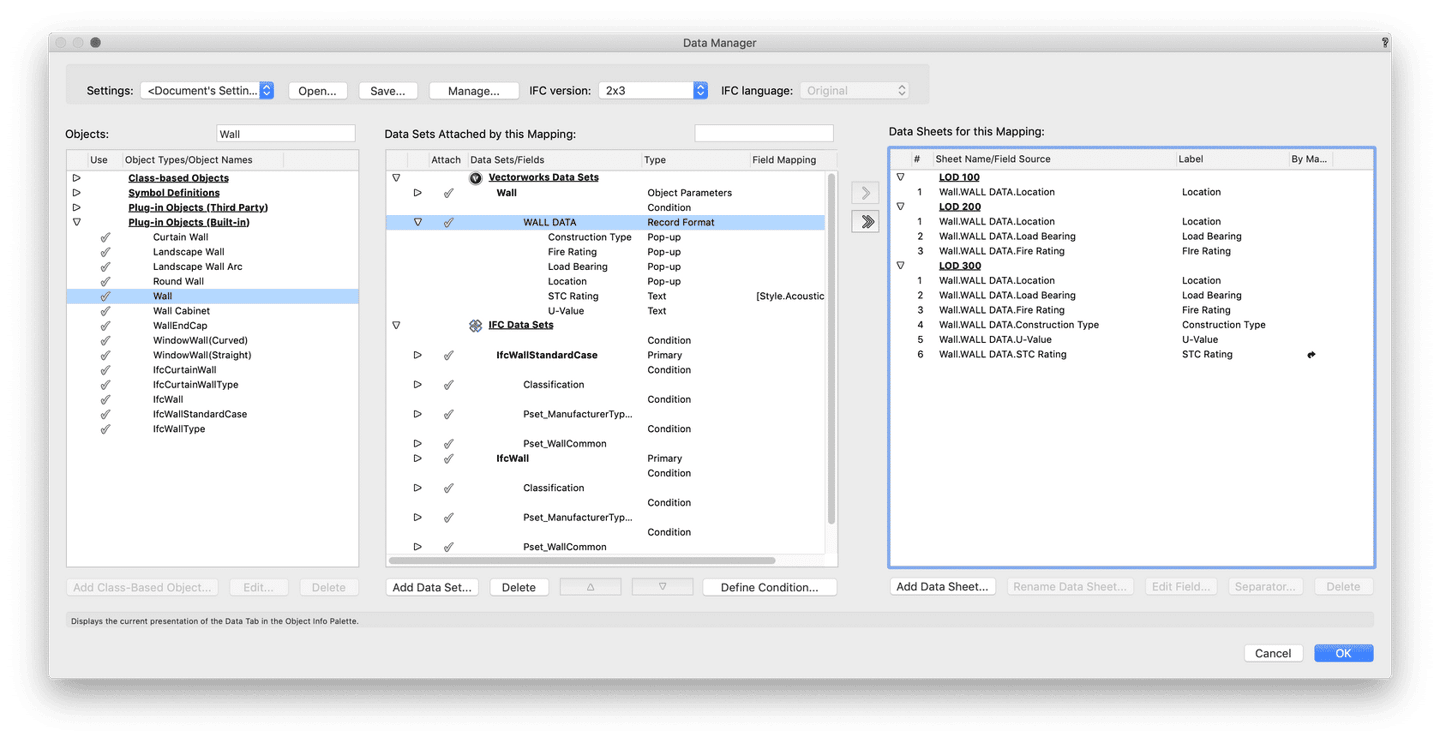This screenshot has width=1440, height=743.
Task: Click the Define Condition button
Action: (x=769, y=587)
